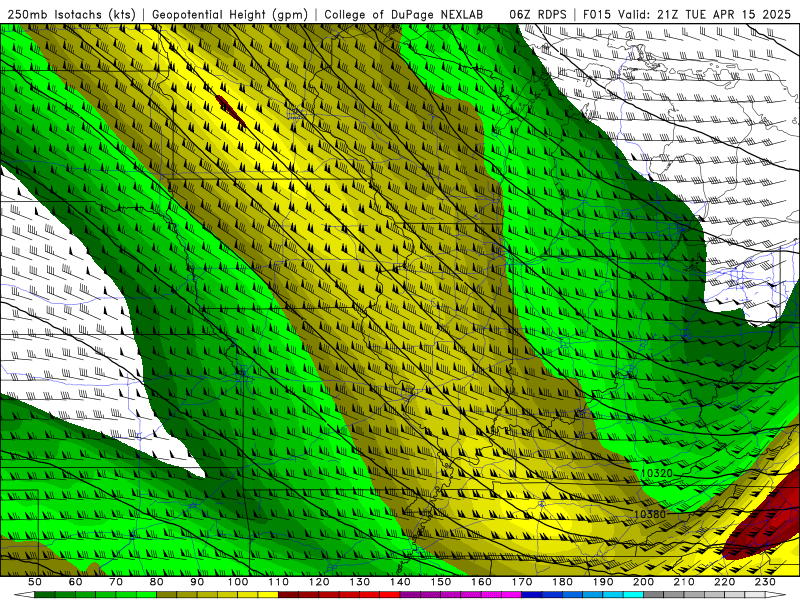Pick the dark gray swatch starting at 200
This screenshot has height=600, width=800.
tap(654, 594)
